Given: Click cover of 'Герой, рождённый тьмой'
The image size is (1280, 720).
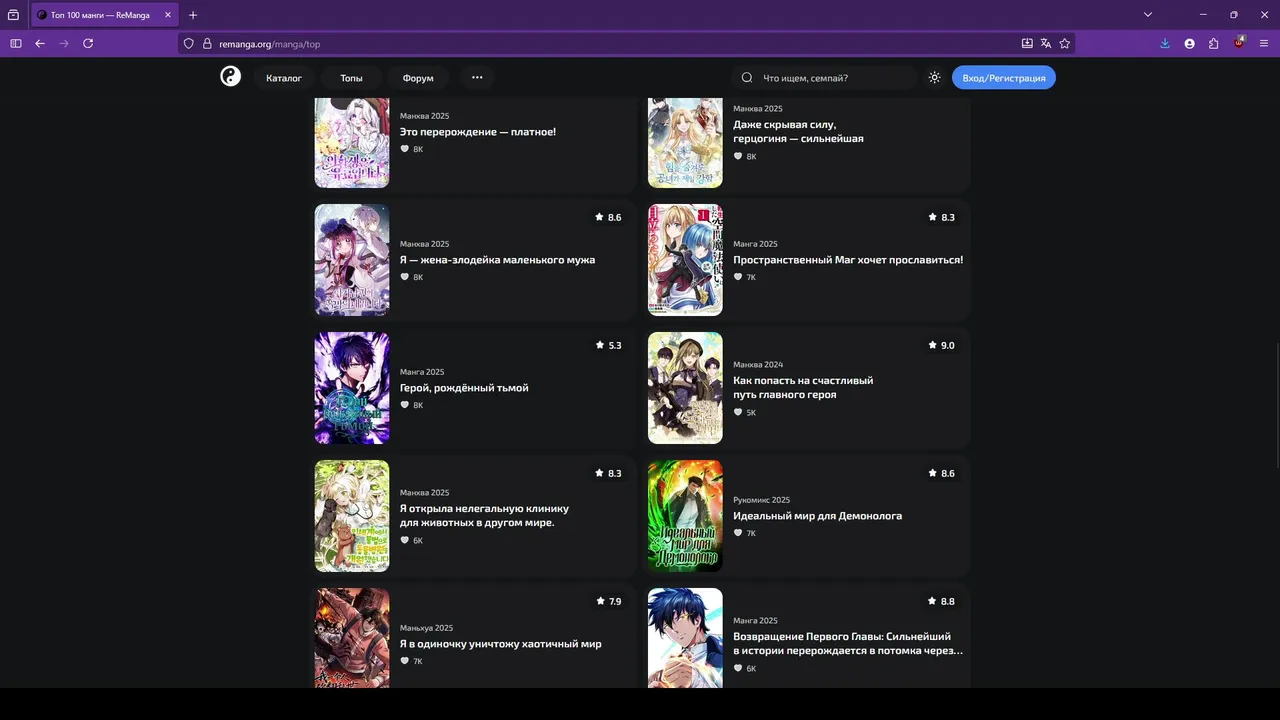Looking at the screenshot, I should pos(352,388).
